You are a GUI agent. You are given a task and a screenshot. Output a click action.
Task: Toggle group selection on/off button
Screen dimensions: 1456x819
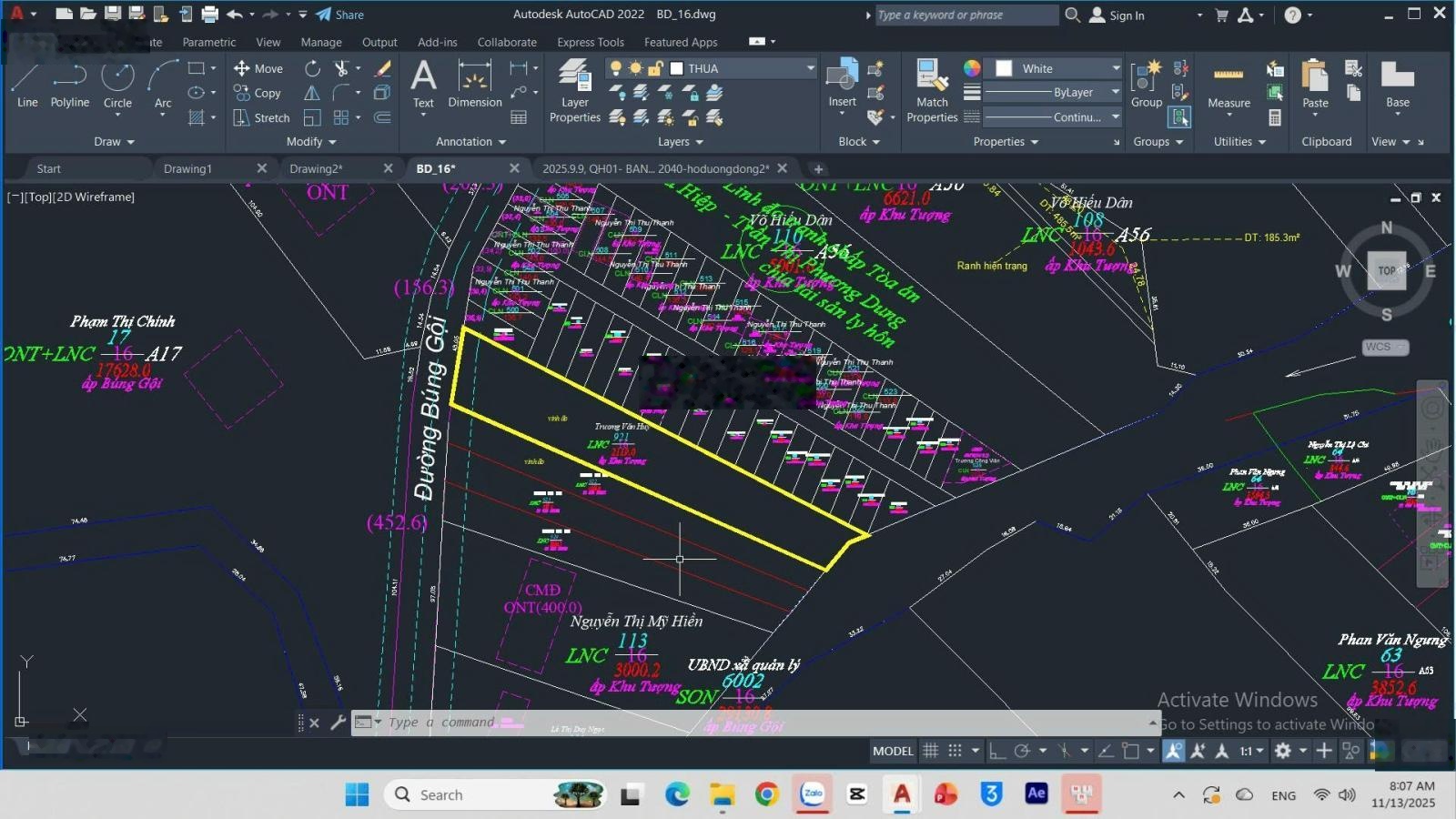click(x=1180, y=117)
